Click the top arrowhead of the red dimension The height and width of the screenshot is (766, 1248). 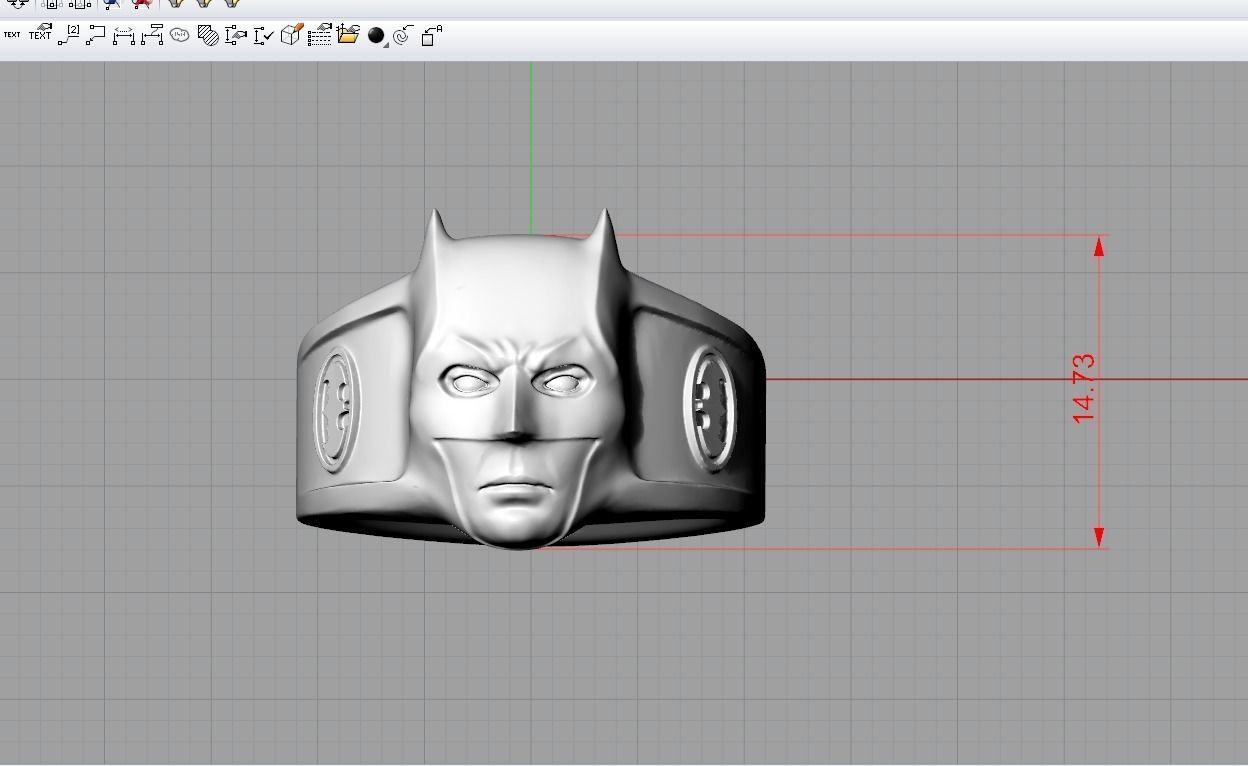[1099, 247]
